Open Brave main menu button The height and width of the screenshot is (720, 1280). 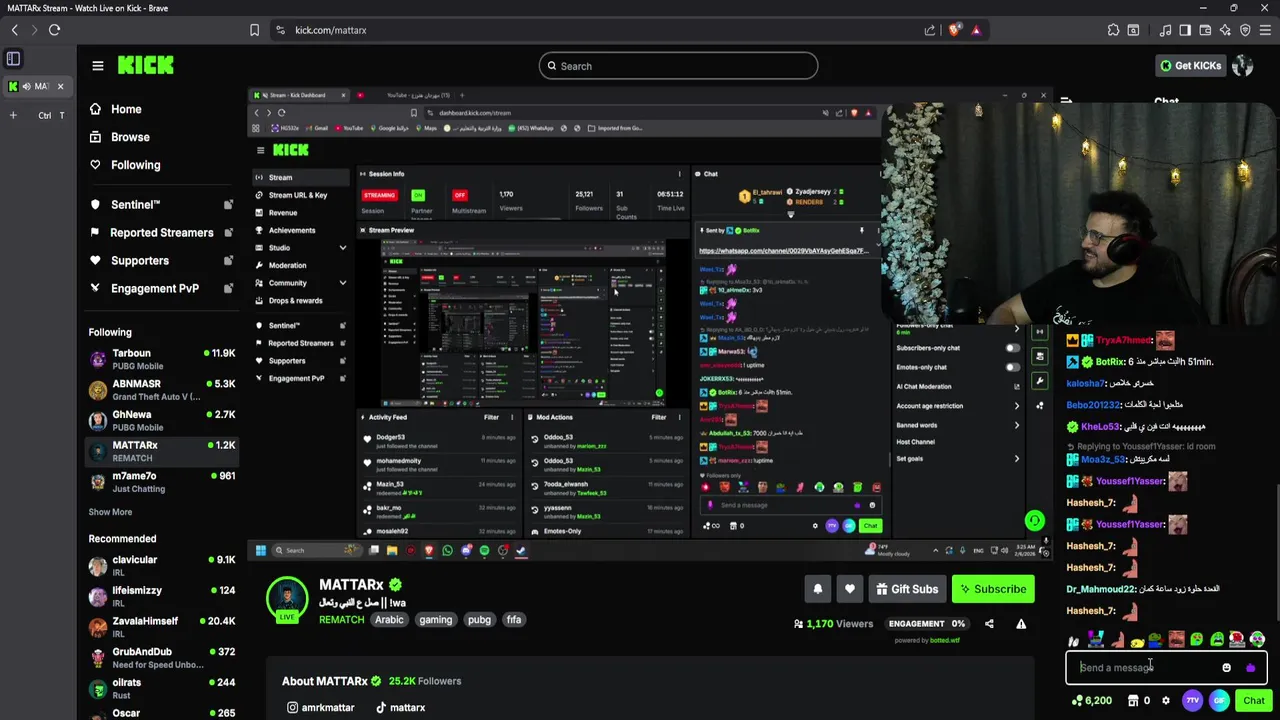coord(1265,30)
